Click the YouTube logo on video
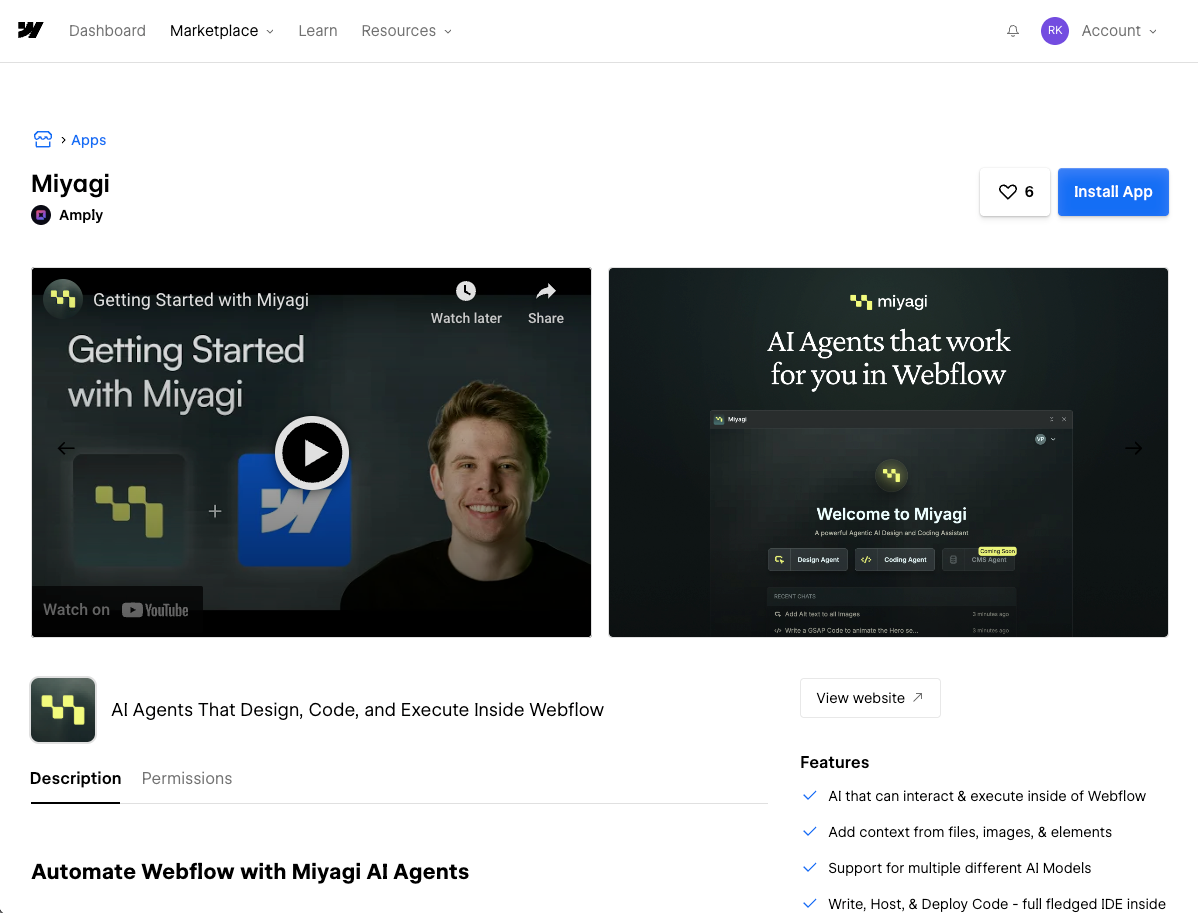The height and width of the screenshot is (913, 1198). point(155,610)
